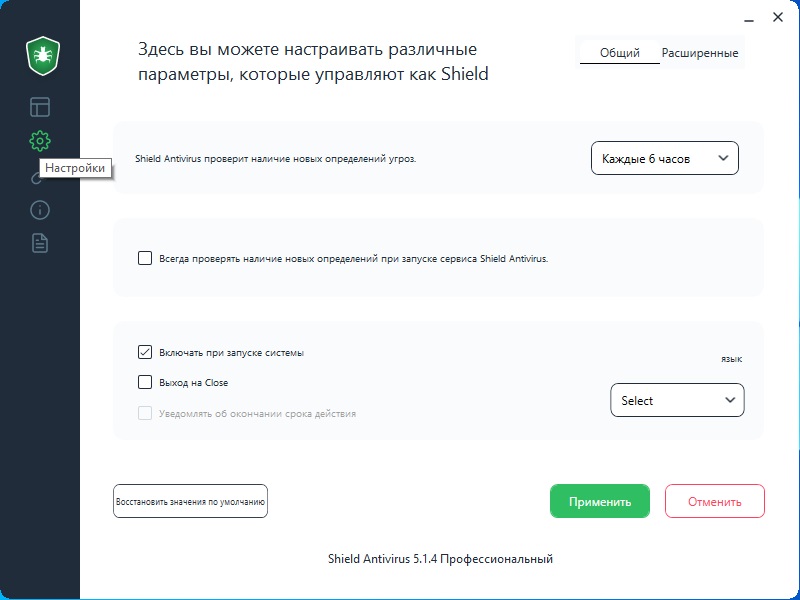Open the language 'Select' dropdown

pos(677,400)
